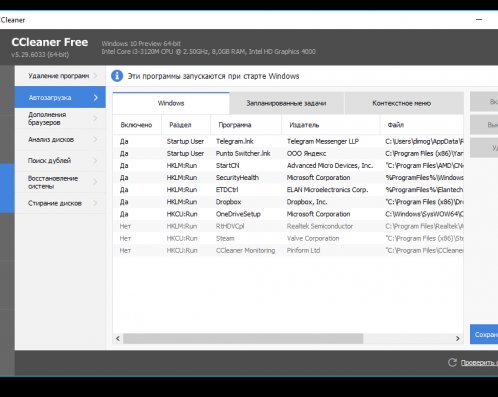Click Piriform Ltd publisher cell

(303, 250)
